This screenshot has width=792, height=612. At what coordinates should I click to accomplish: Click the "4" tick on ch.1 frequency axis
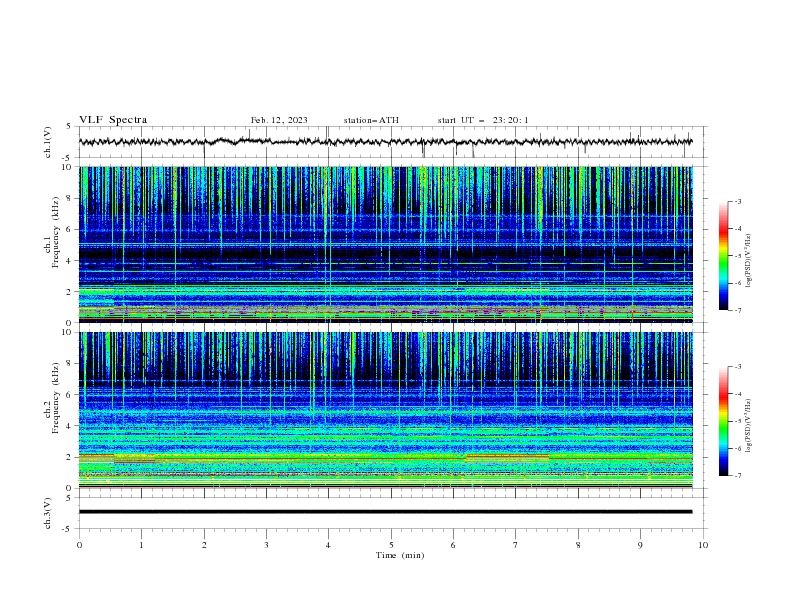[70, 261]
